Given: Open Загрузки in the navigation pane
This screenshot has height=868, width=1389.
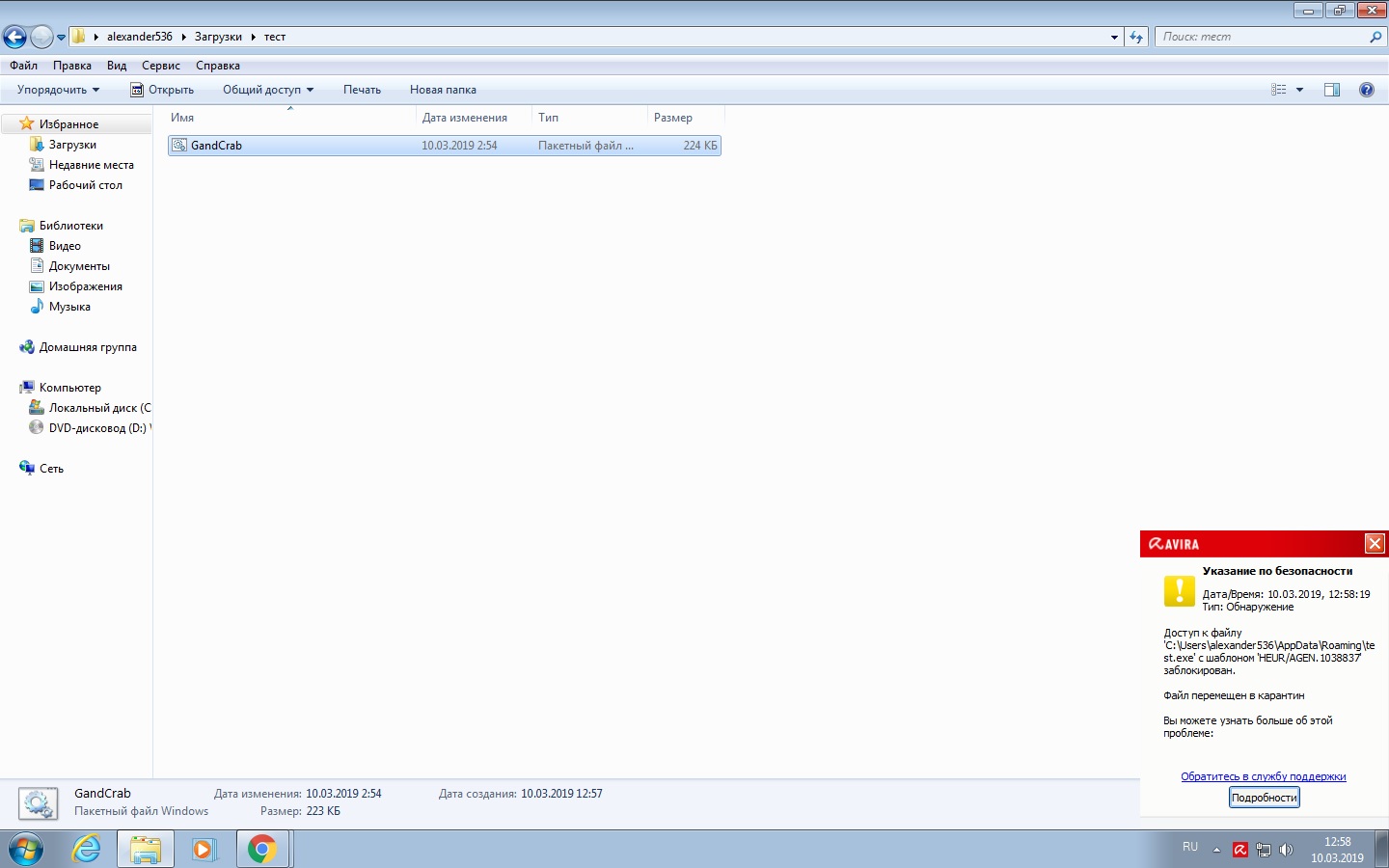Looking at the screenshot, I should [x=72, y=145].
